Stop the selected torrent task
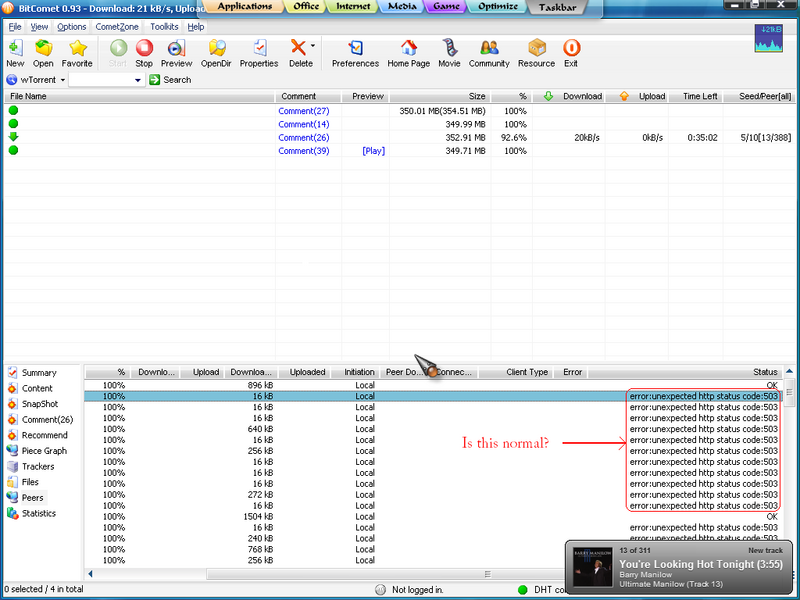 coord(144,49)
